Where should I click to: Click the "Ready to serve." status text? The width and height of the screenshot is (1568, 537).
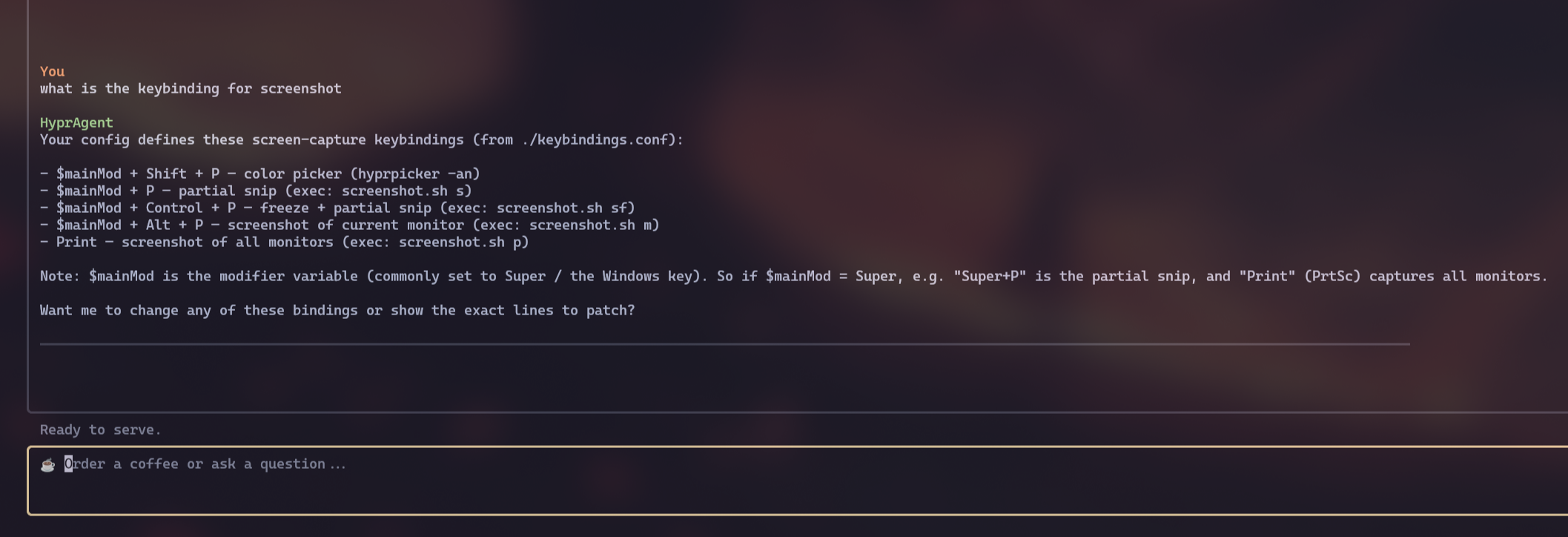100,429
